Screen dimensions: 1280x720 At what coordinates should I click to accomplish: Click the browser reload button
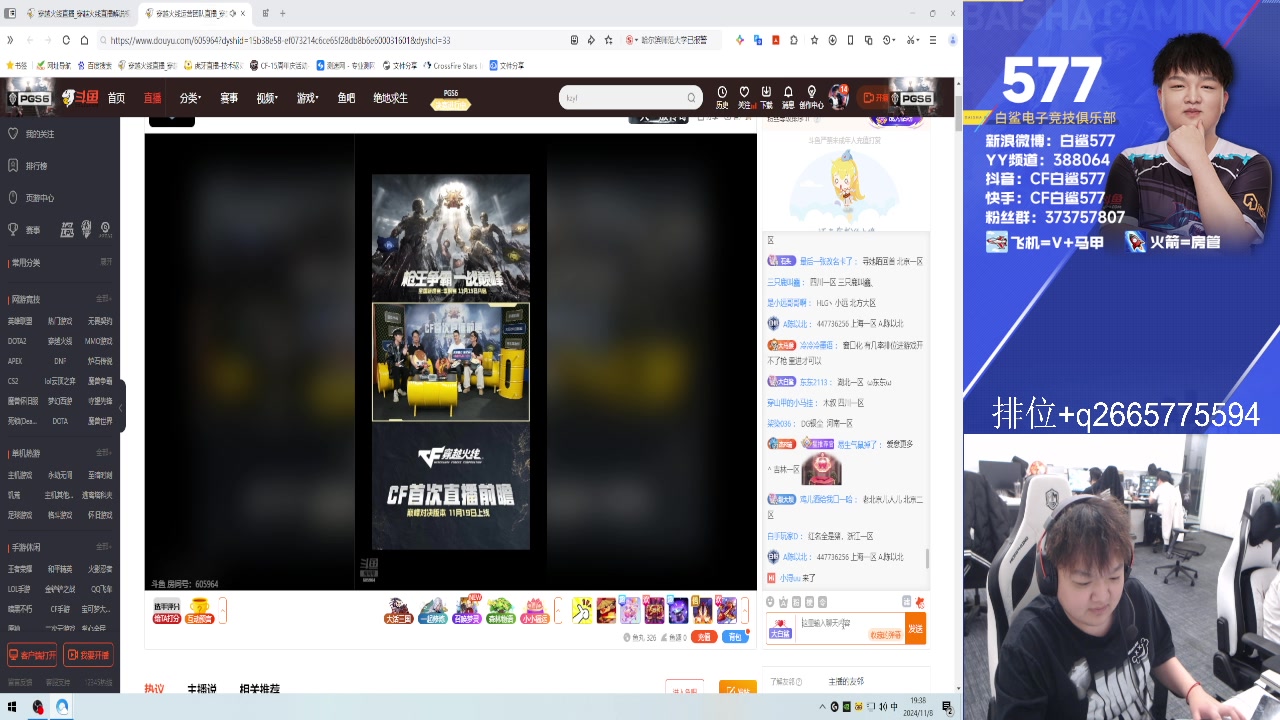click(66, 40)
